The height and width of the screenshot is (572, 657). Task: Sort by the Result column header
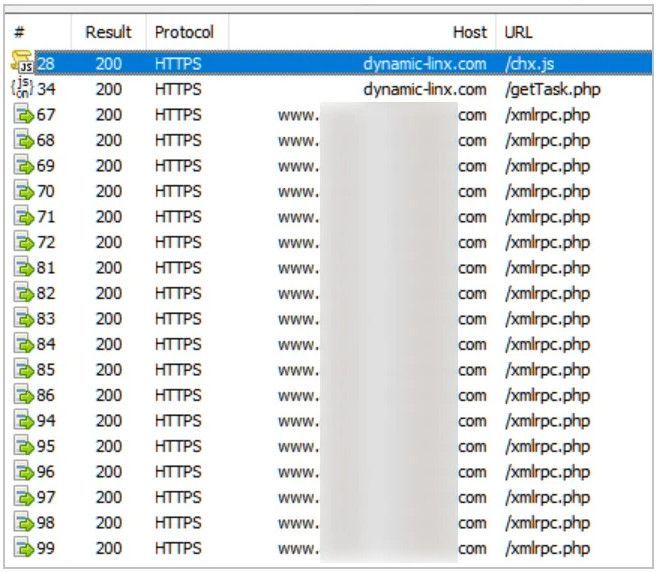tap(109, 32)
